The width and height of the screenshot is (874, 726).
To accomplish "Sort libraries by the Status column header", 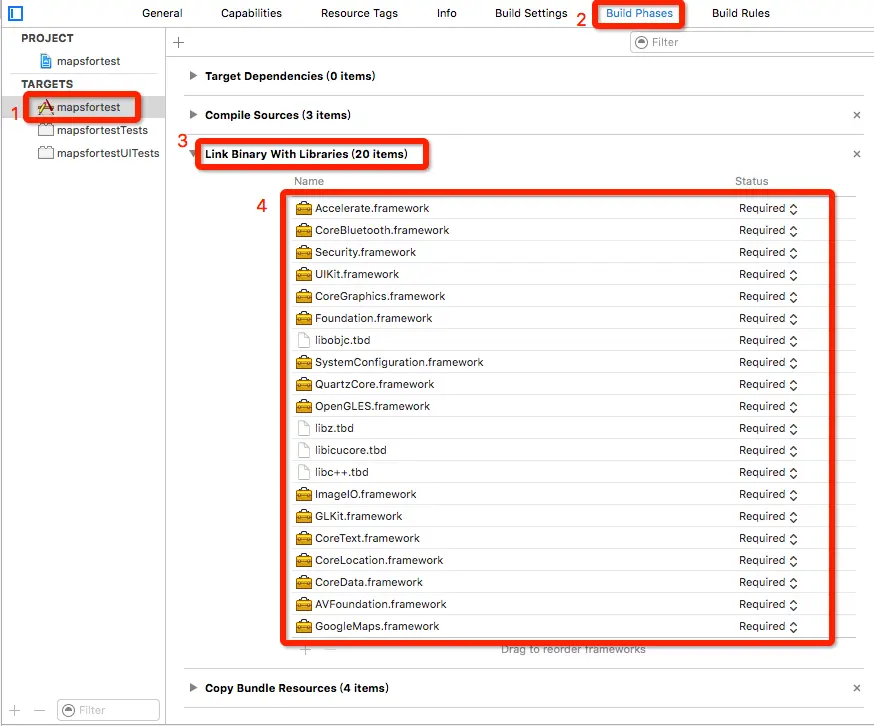I will (751, 181).
